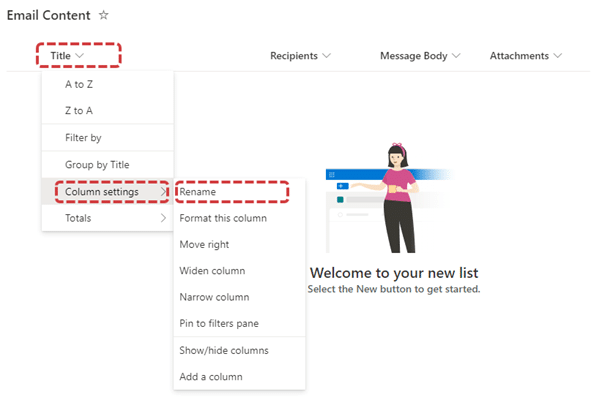The image size is (602, 397).
Task: Click the empty-list illustration image
Action: tap(389, 198)
